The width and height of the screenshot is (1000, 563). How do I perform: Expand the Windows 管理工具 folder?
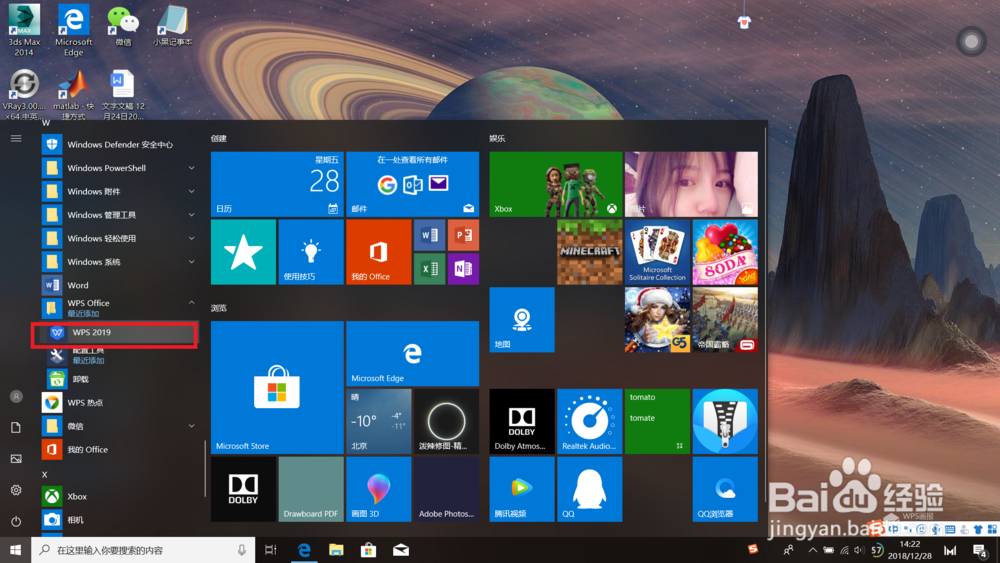(x=120, y=215)
